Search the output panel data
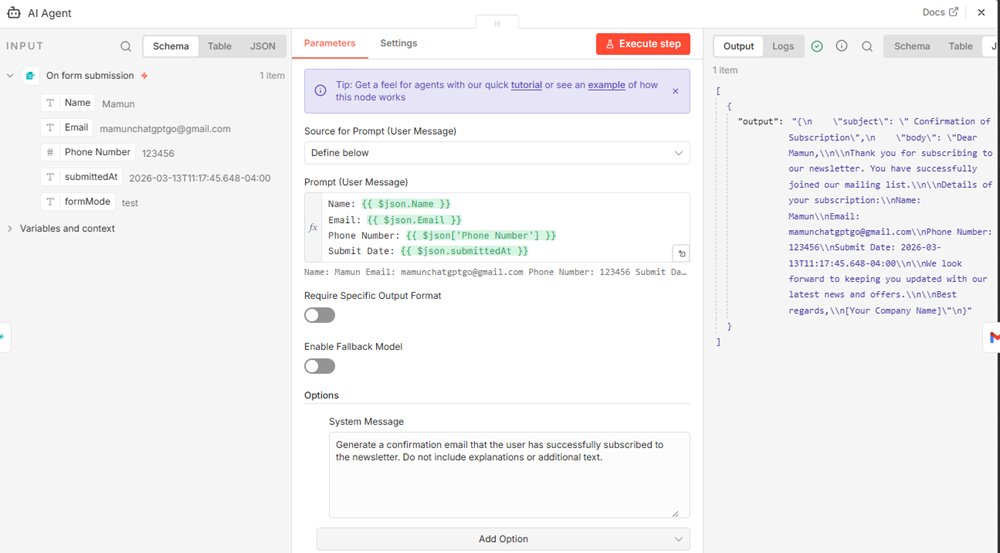 click(x=867, y=46)
